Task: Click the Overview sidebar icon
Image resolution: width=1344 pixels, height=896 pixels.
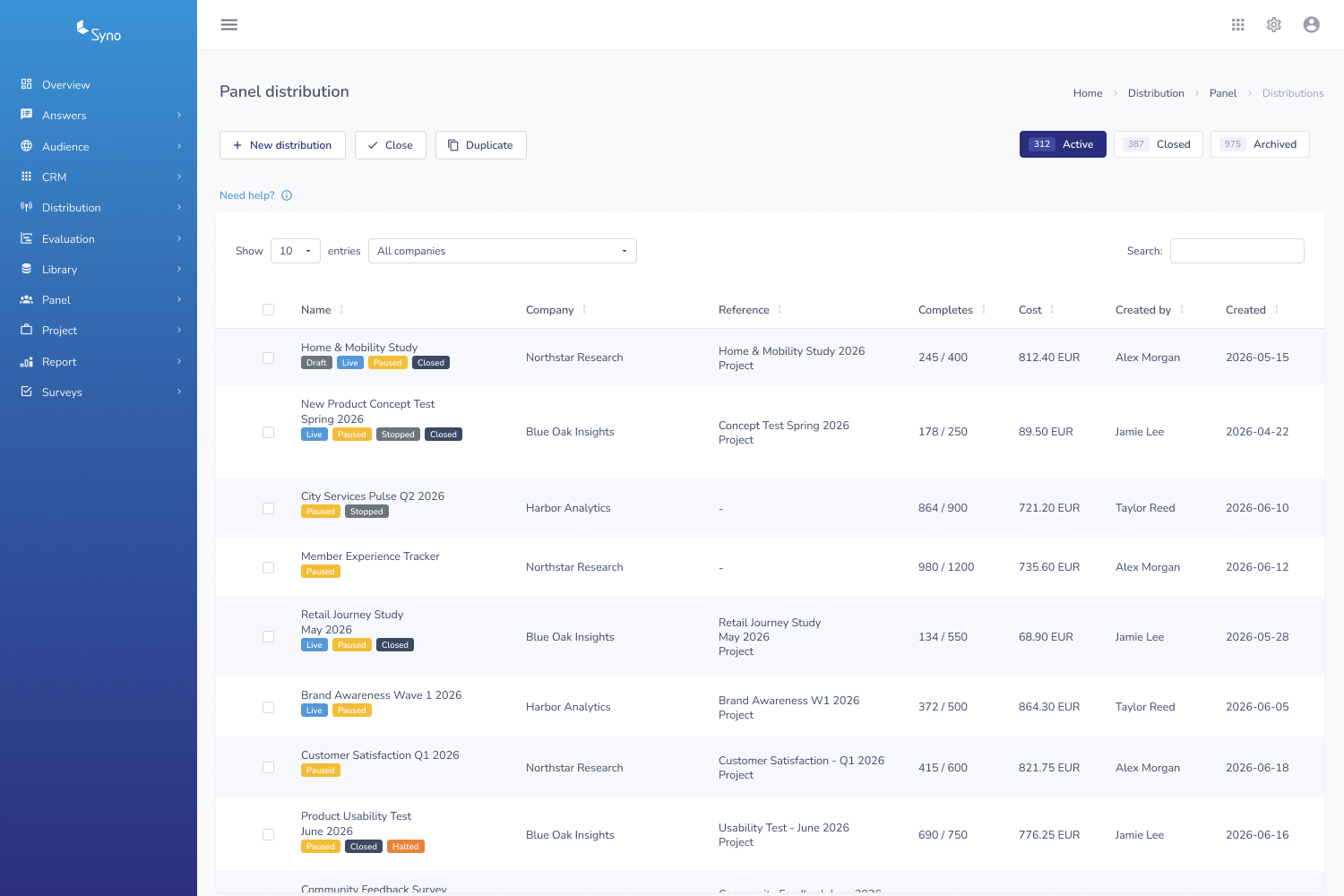Action: (27, 84)
